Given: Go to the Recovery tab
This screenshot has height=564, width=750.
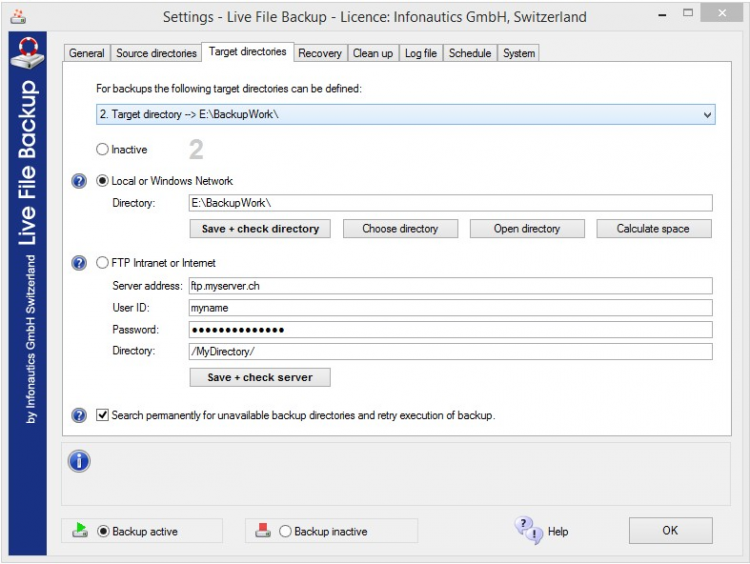Looking at the screenshot, I should click(320, 53).
